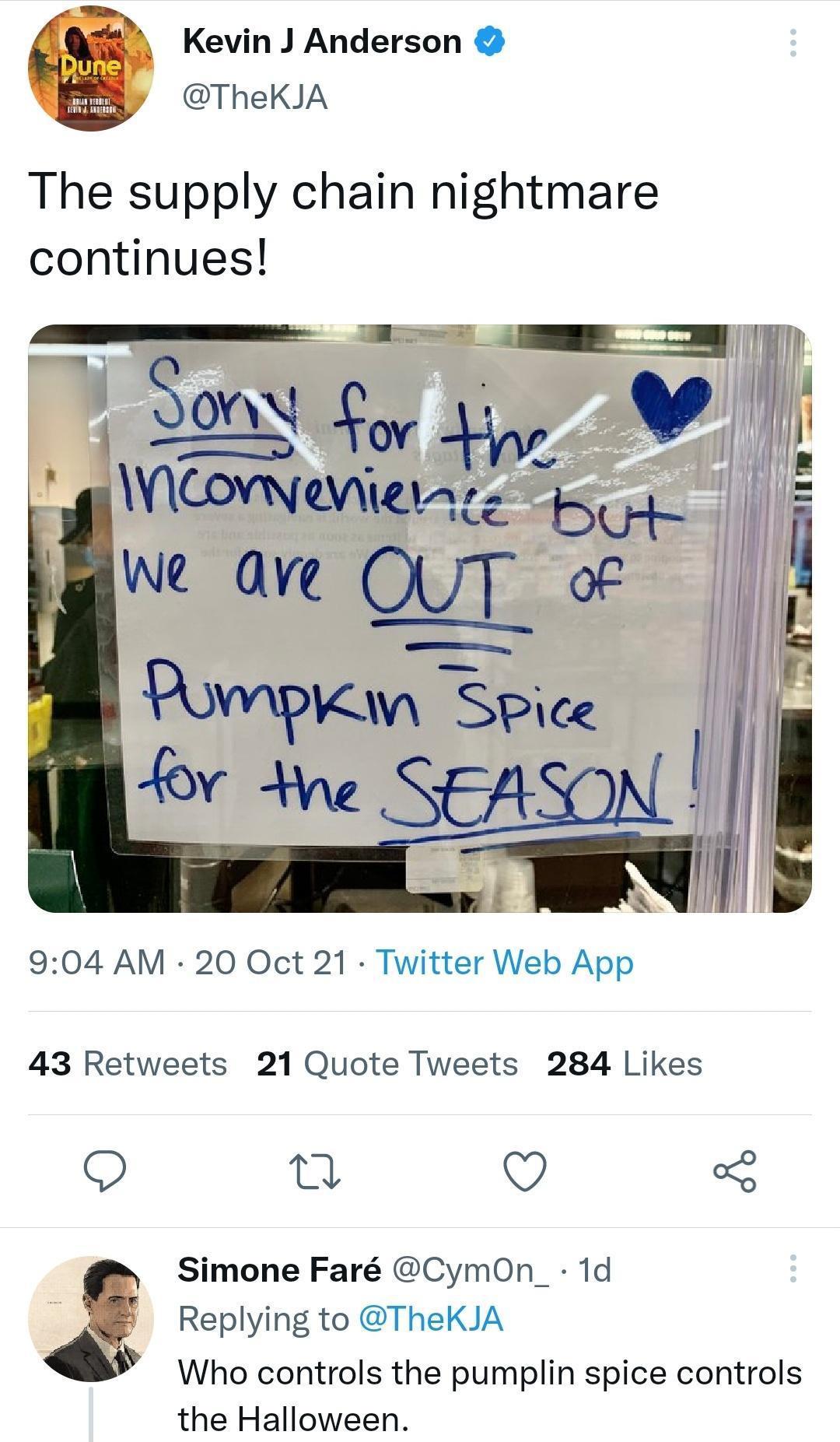Click the reply speech bubble icon
The image size is (840, 1442).
coord(106,1171)
